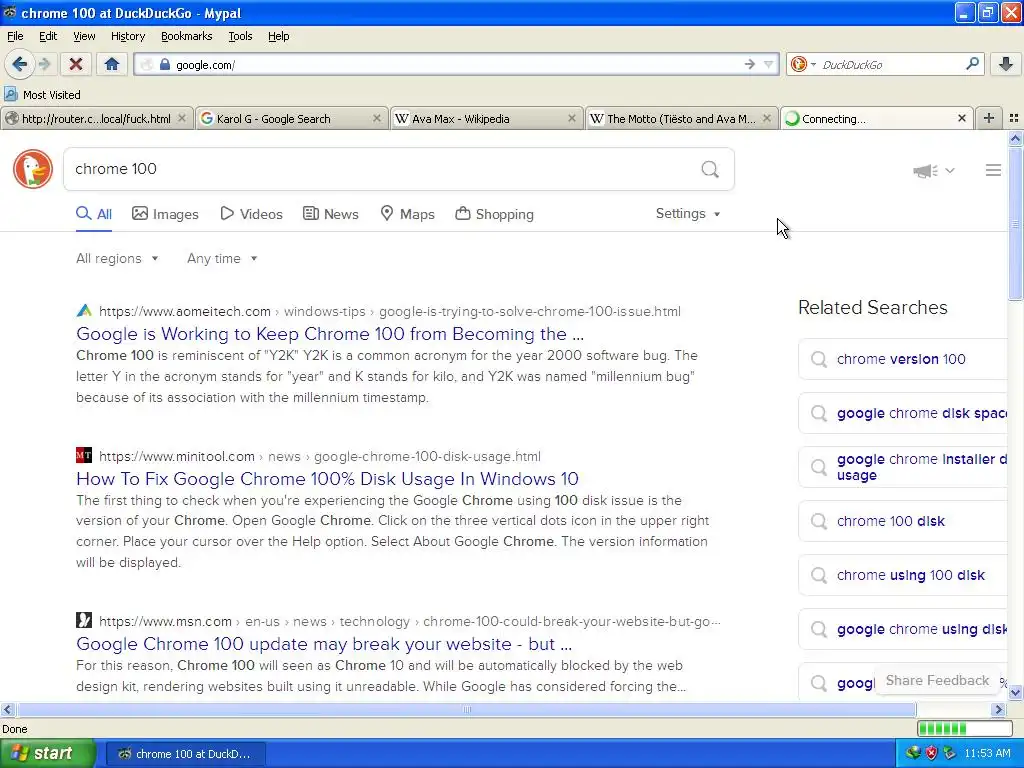Open the DuckDuckGo hamburger menu
Screen dimensions: 1024x768
point(993,170)
